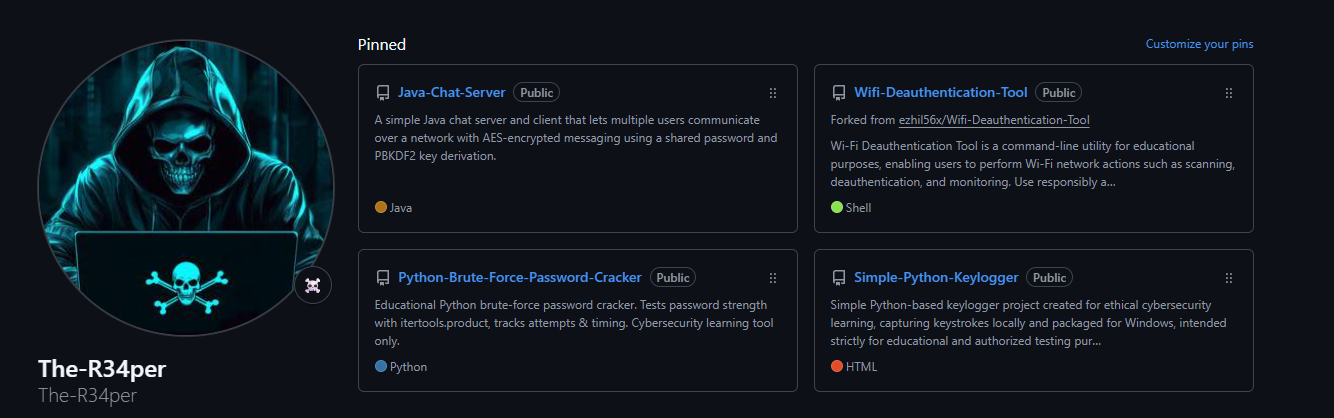
Task: Click the Wi-Fi Deauthentication Tool description text
Action: (1034, 164)
